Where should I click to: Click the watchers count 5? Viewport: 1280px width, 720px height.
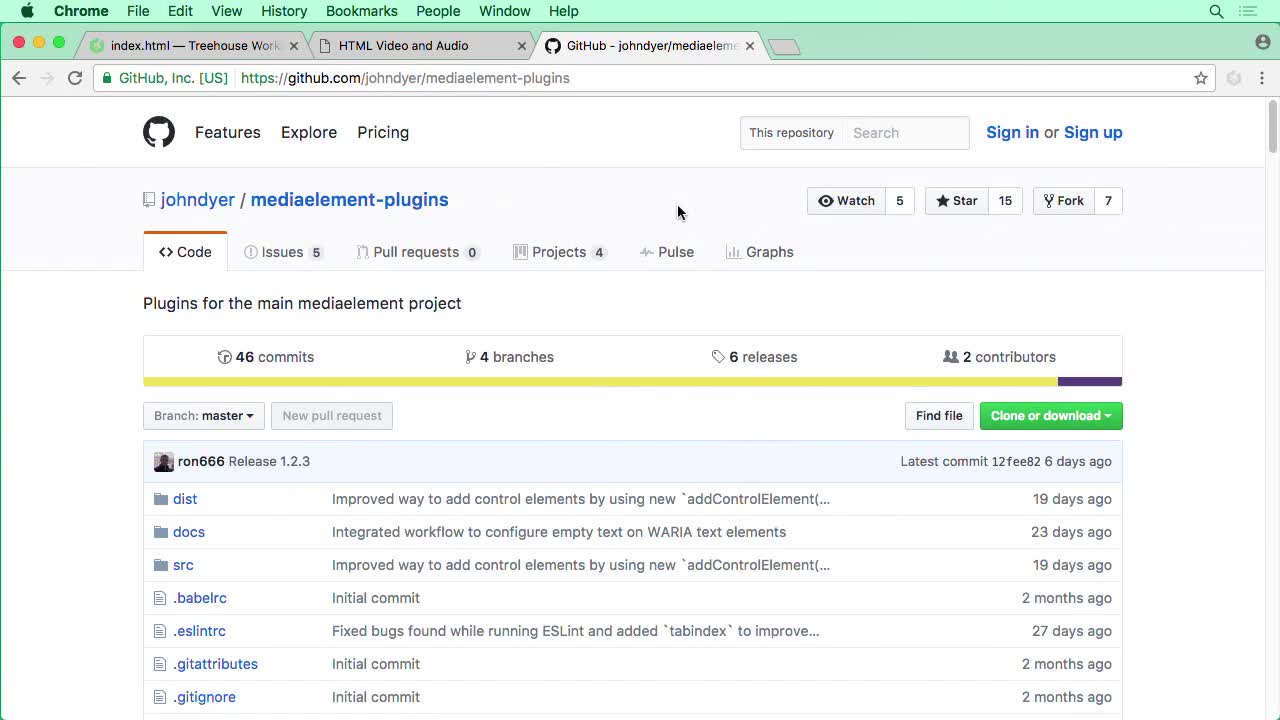point(899,201)
